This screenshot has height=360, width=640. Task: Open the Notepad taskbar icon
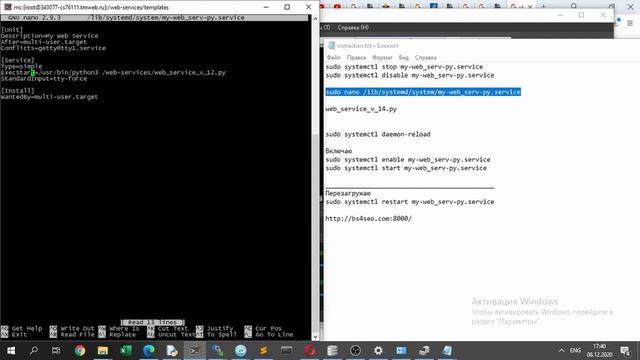coord(447,350)
